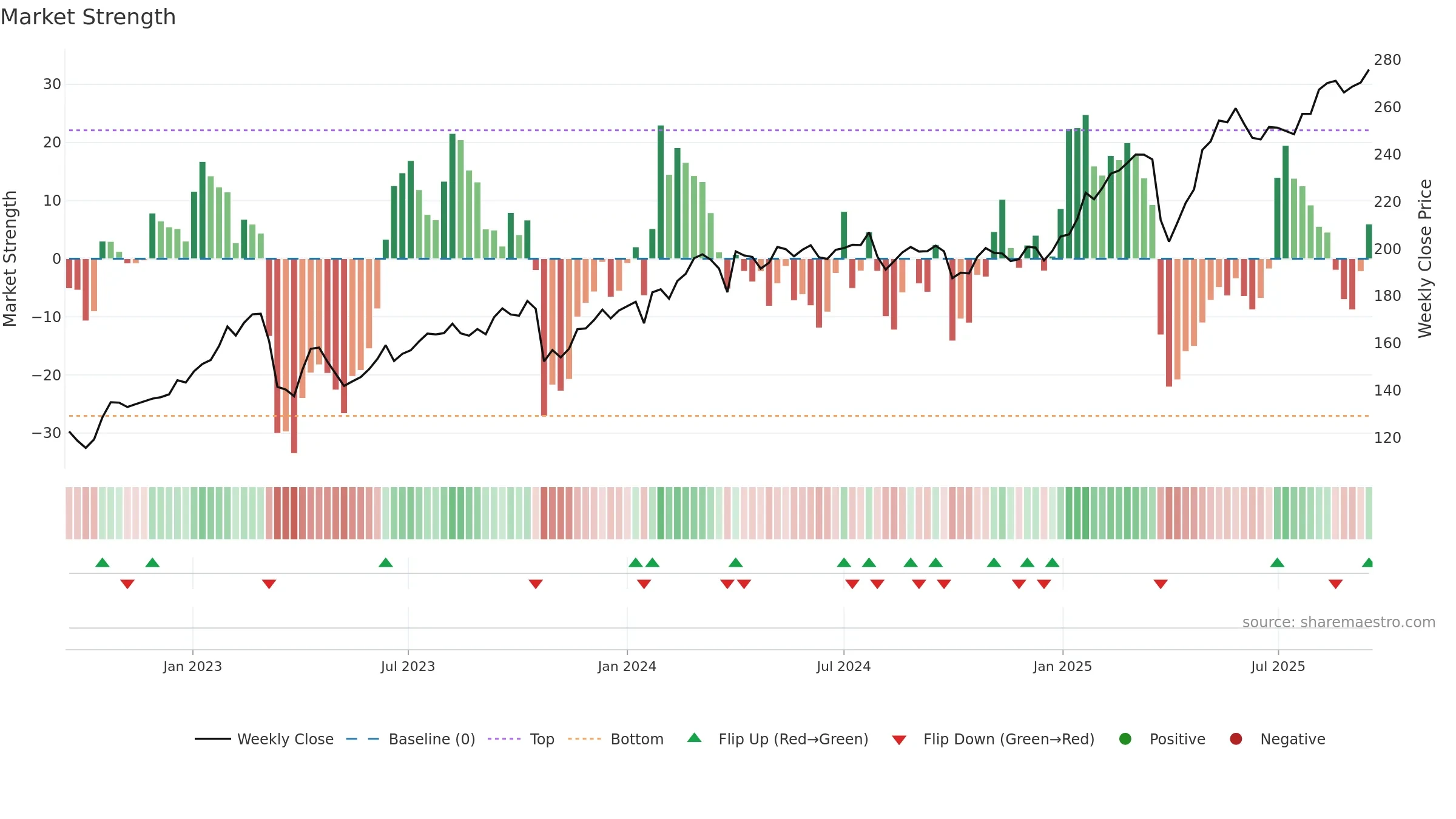Click the green Flip Up triangle in legend
The image size is (1456, 819).
[695, 738]
